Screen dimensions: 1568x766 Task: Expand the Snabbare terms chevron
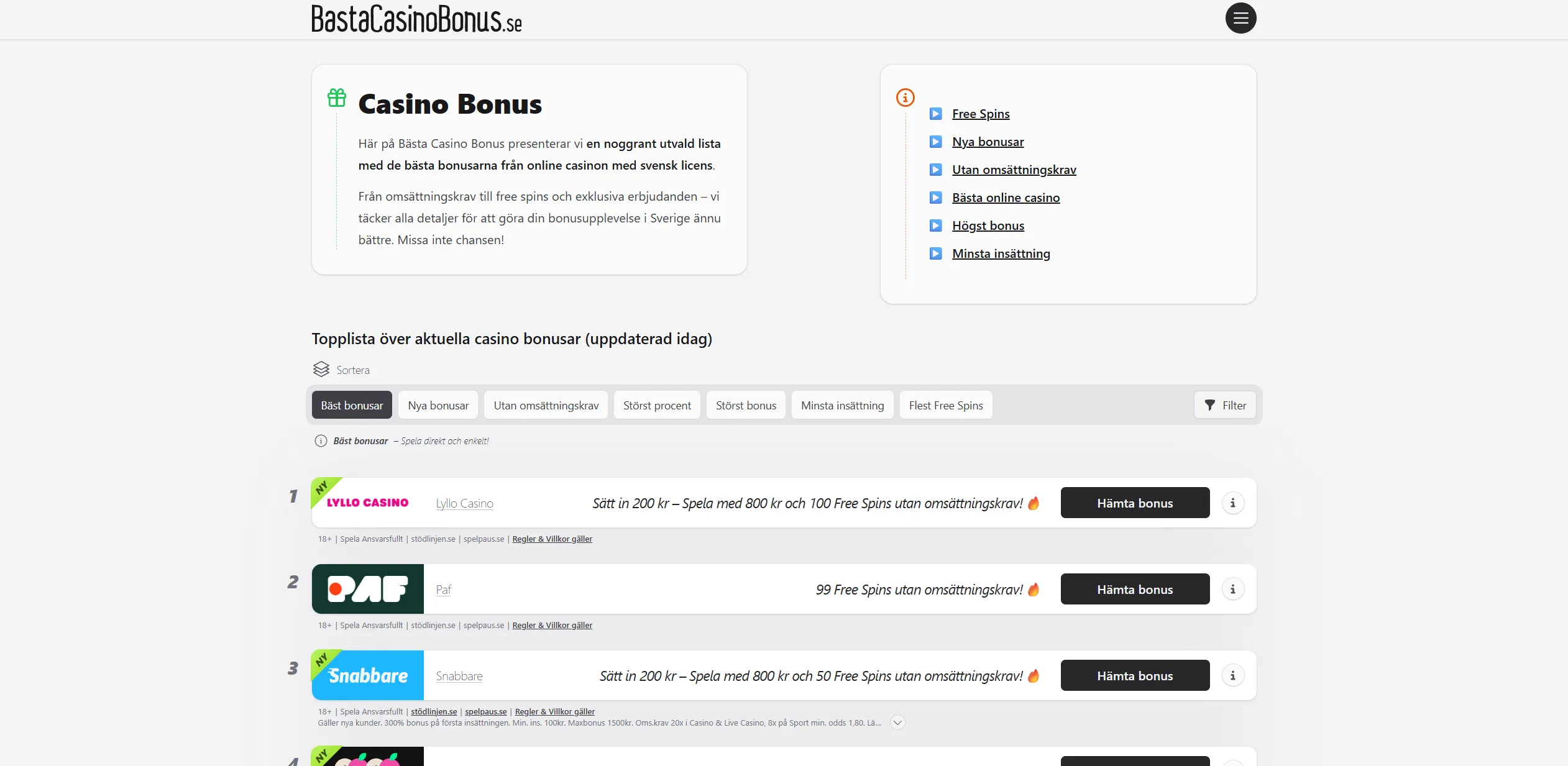coord(897,723)
